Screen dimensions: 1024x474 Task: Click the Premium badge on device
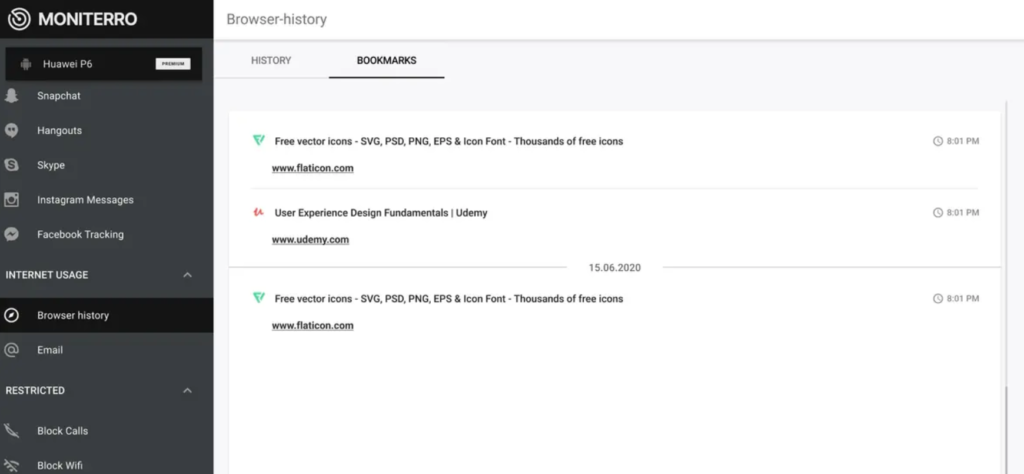(x=173, y=64)
